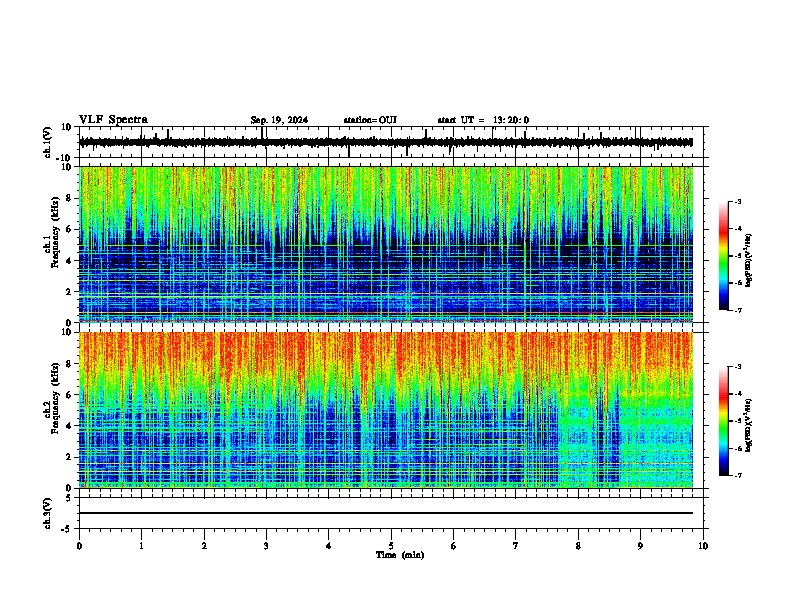Click the ch.2 'Frequency (kHz)' axis label

[55, 397]
